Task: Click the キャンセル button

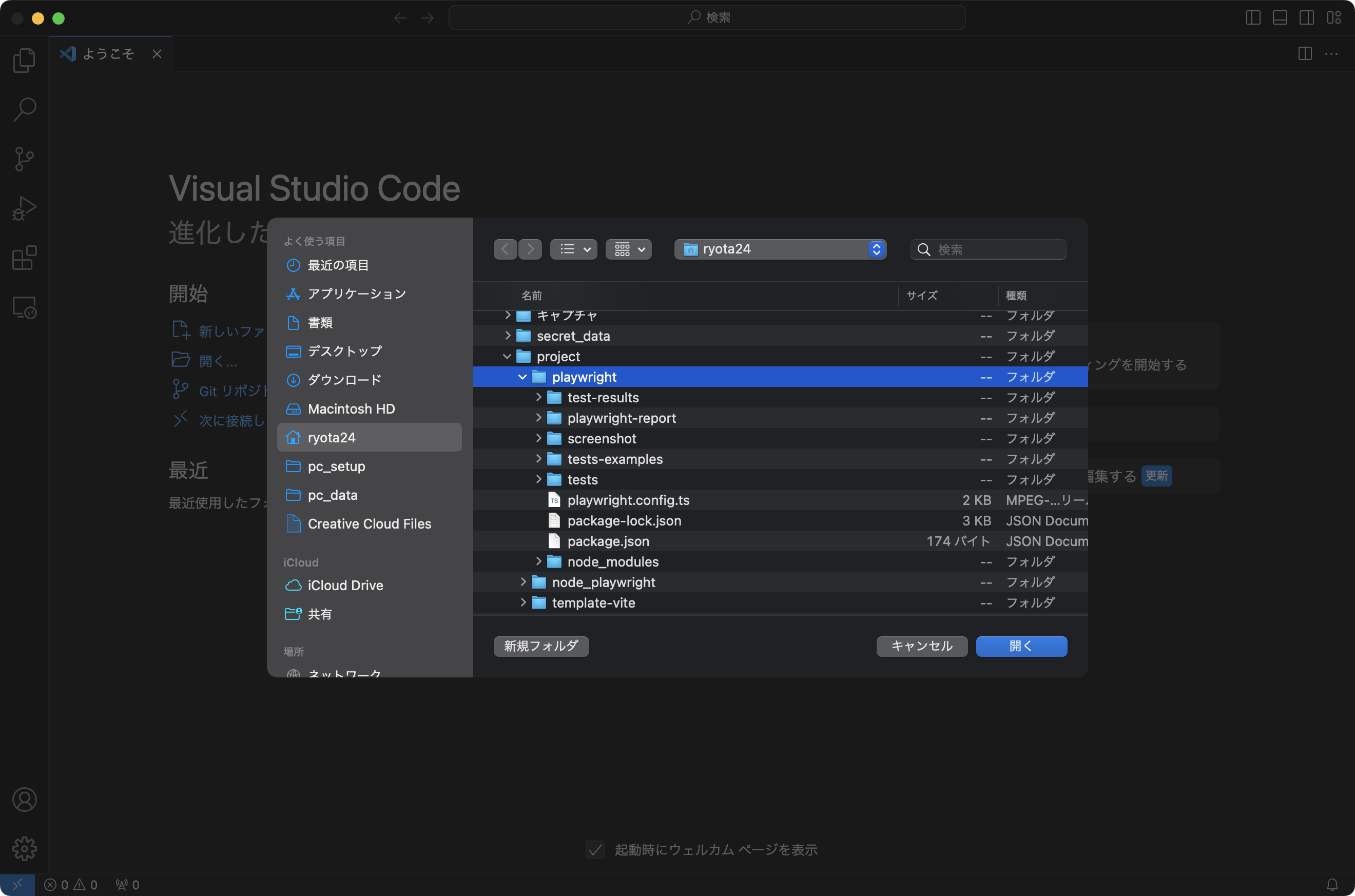Action: 921,646
